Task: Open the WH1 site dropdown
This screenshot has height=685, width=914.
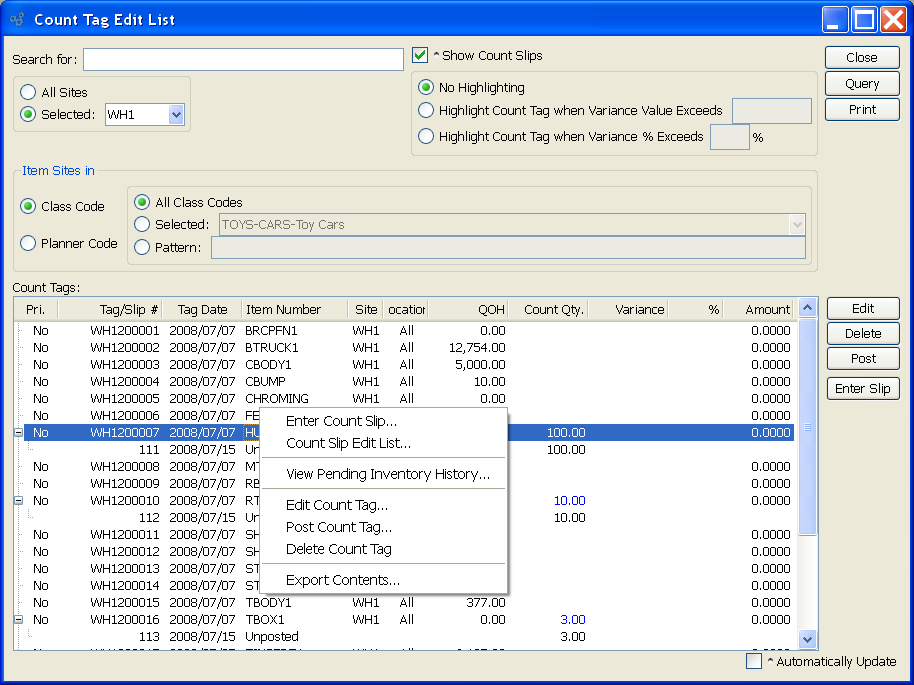Action: pos(176,115)
